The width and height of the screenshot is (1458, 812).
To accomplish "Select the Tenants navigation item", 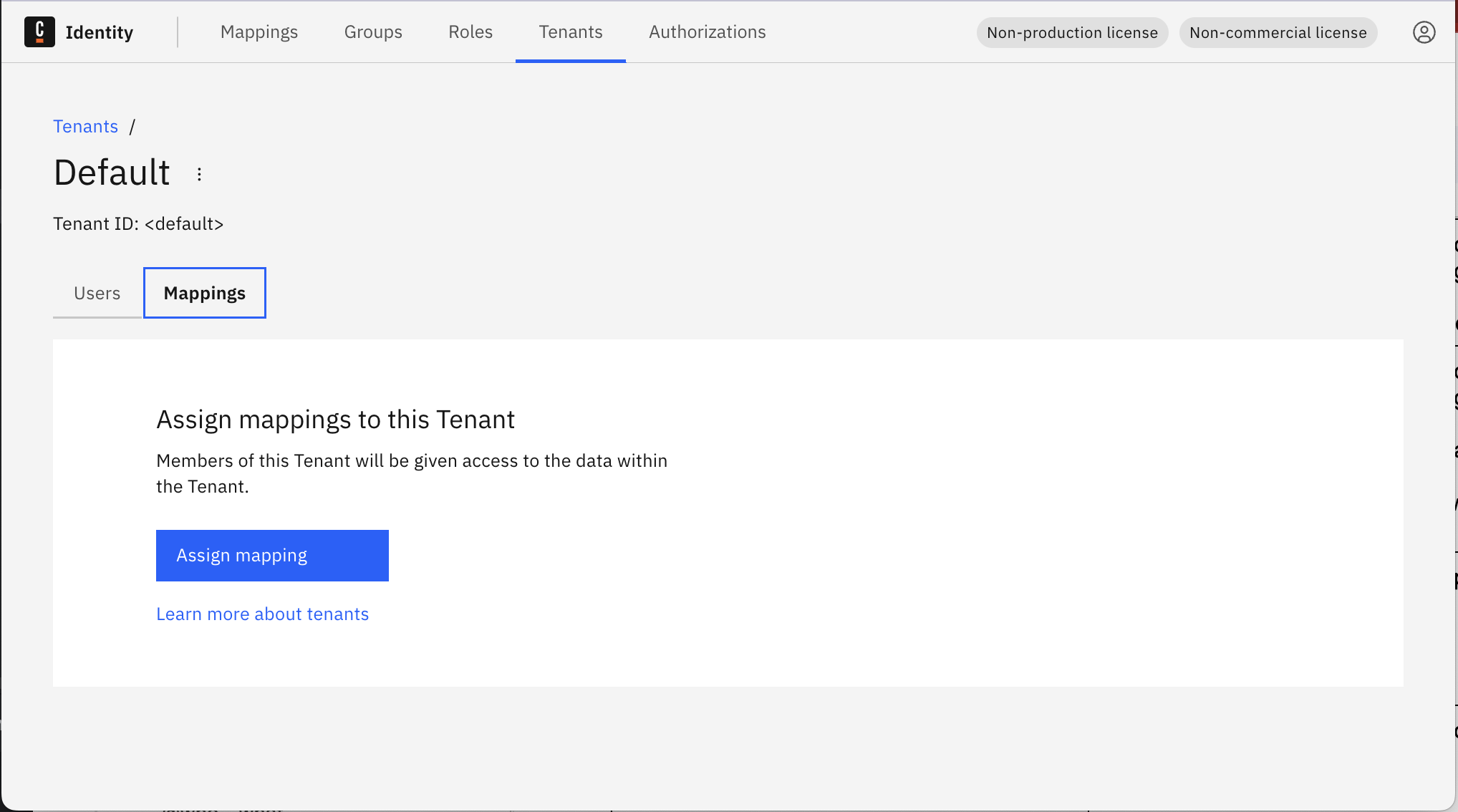I will click(x=570, y=32).
